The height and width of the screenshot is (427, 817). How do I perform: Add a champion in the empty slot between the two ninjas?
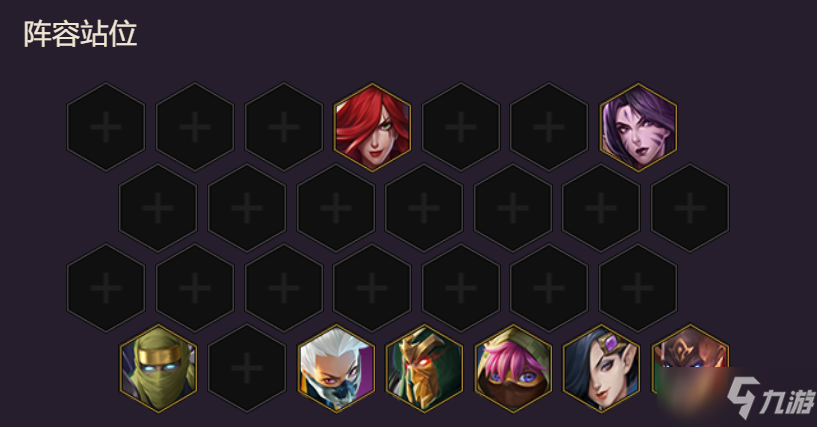(x=247, y=369)
